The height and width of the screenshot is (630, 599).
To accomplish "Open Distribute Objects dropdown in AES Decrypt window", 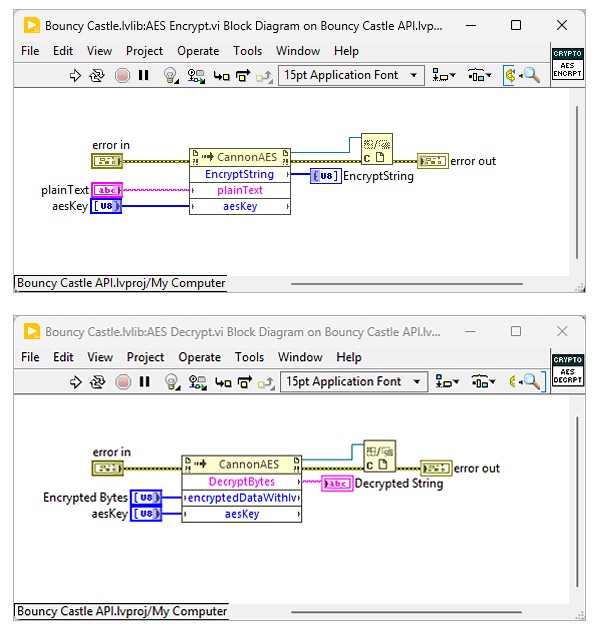I will [482, 382].
